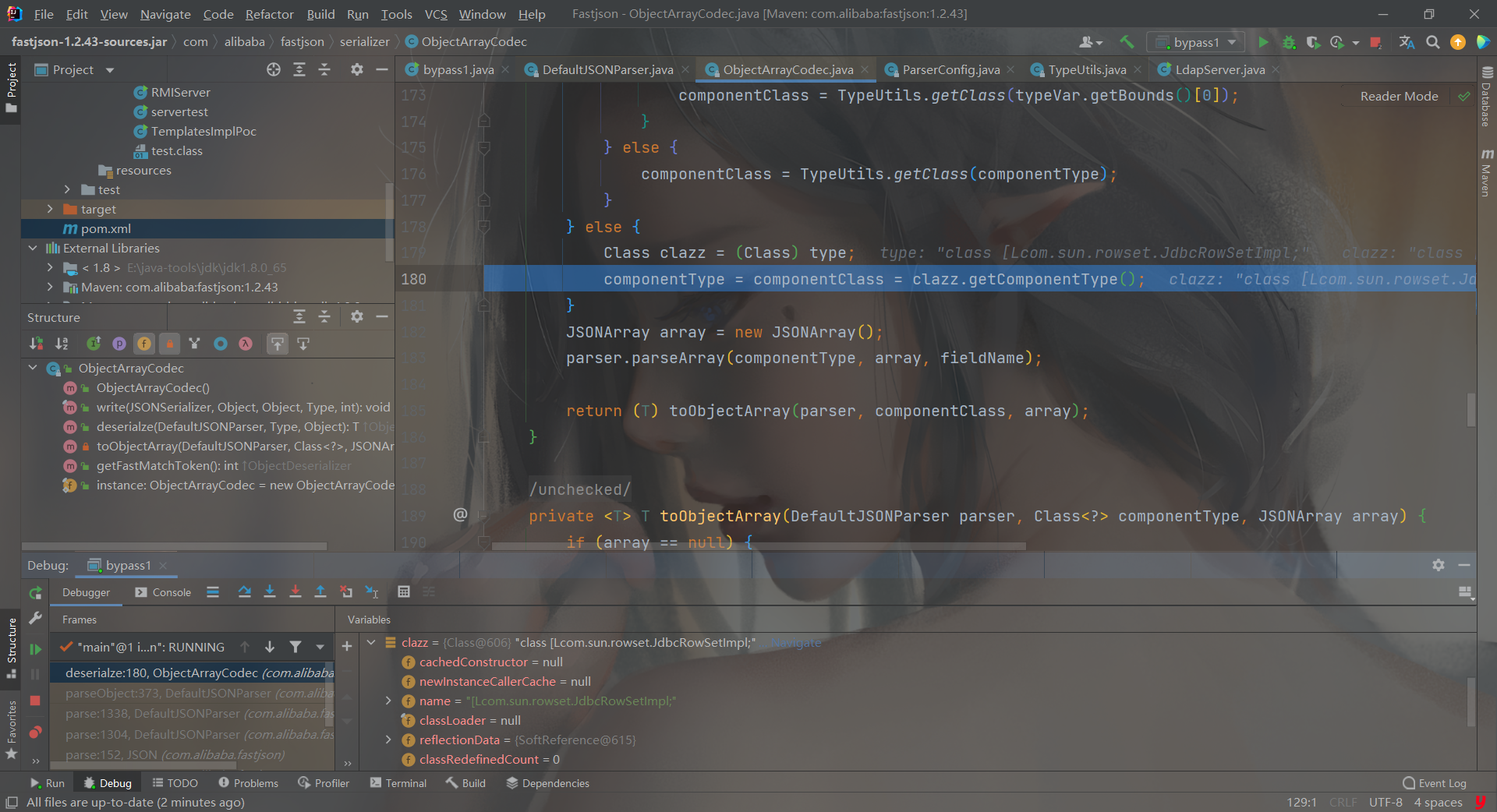Viewport: 1497px width, 812px height.
Task: Open Event Log
Action: point(1435,783)
